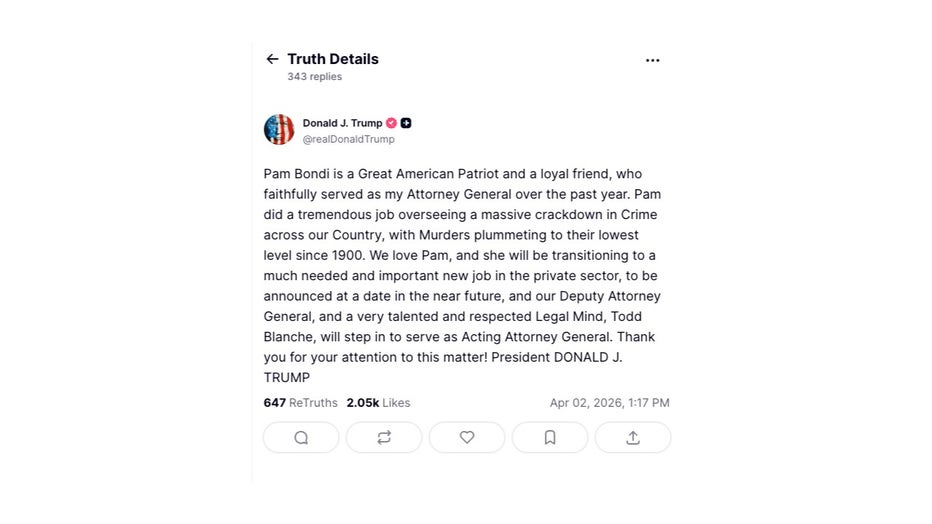Click the Truth Details header title
Viewport: 932px width, 524px height.
(332, 59)
